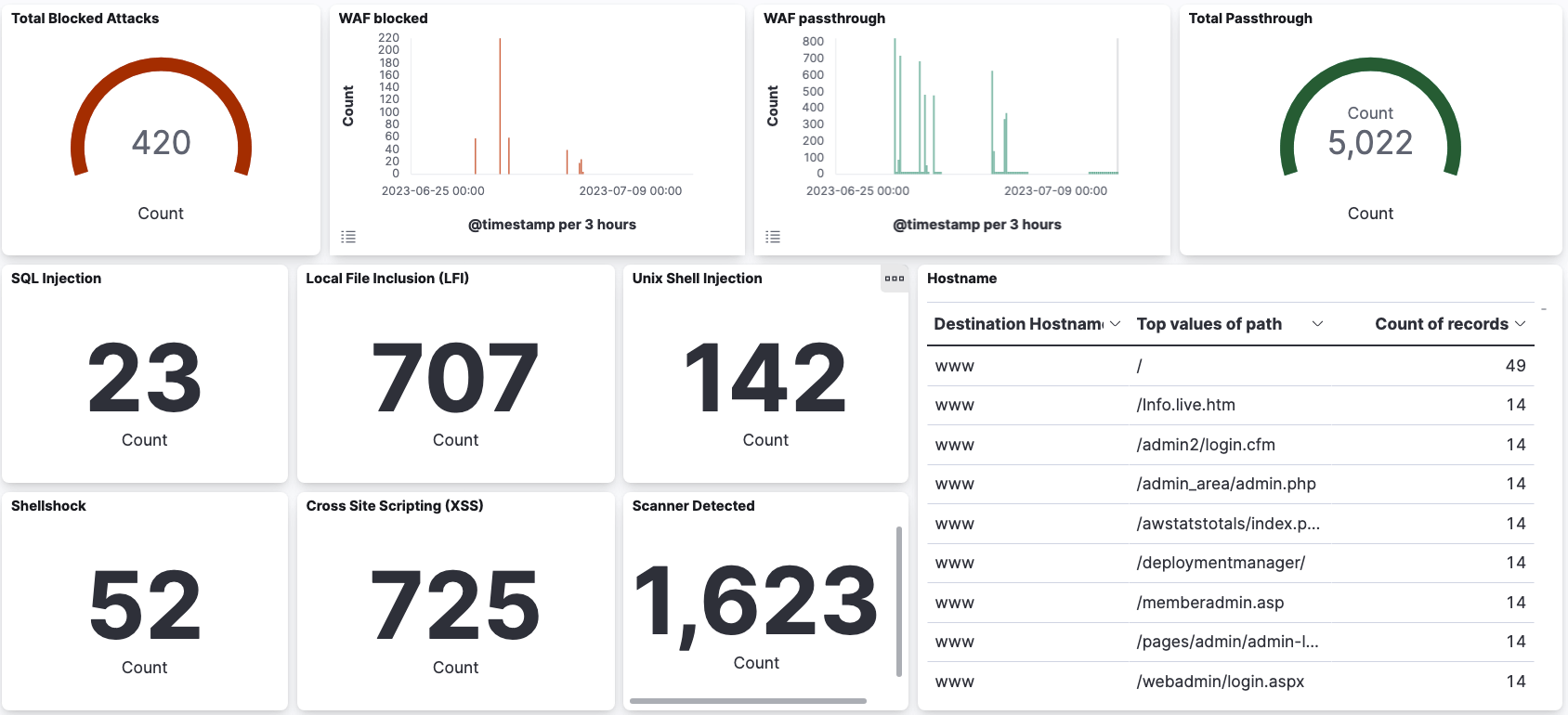Click the WAF passthrough panel title
The height and width of the screenshot is (715, 1568).
(x=824, y=19)
